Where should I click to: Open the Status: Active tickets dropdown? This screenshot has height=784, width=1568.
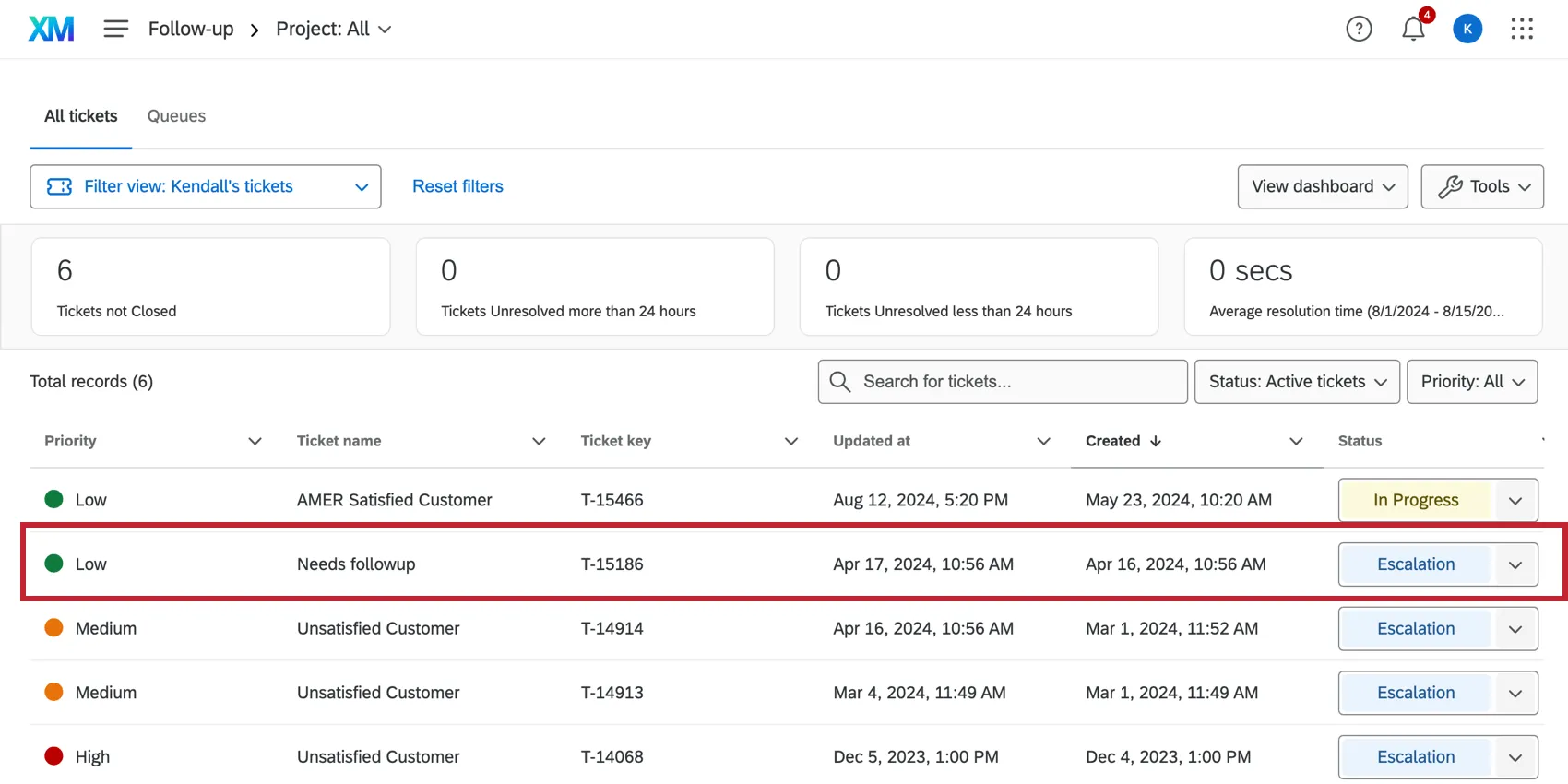coord(1297,382)
